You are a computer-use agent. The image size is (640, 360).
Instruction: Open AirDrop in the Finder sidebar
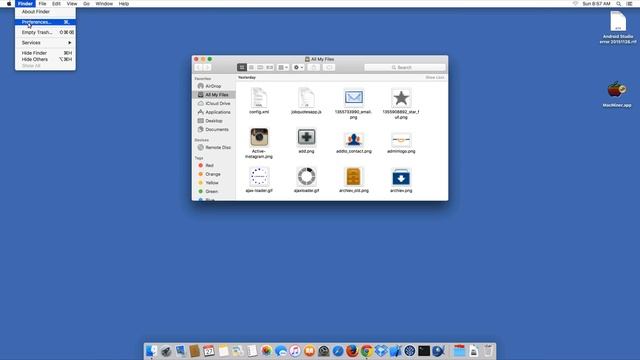[x=213, y=86]
